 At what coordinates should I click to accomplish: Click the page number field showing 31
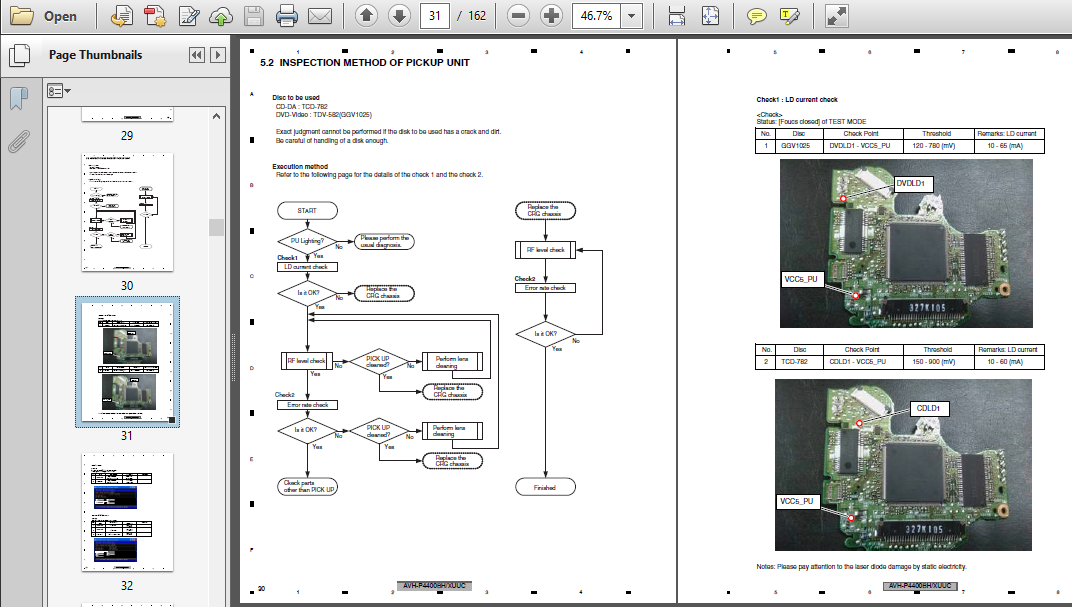pos(435,16)
